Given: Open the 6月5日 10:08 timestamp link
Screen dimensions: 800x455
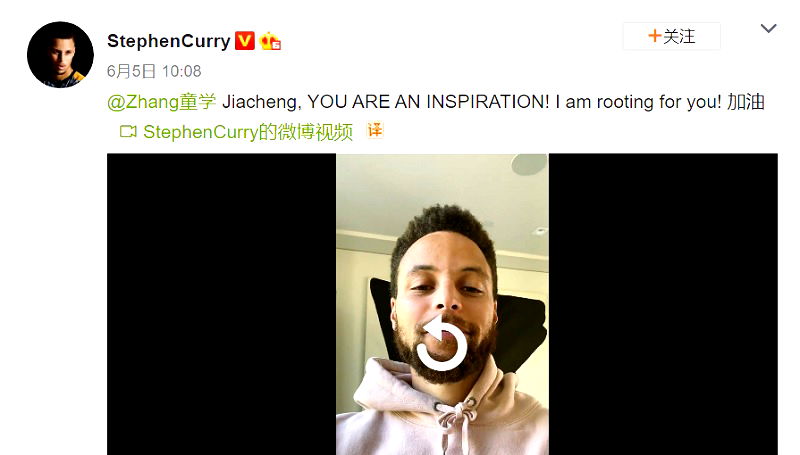Looking at the screenshot, I should pos(154,71).
